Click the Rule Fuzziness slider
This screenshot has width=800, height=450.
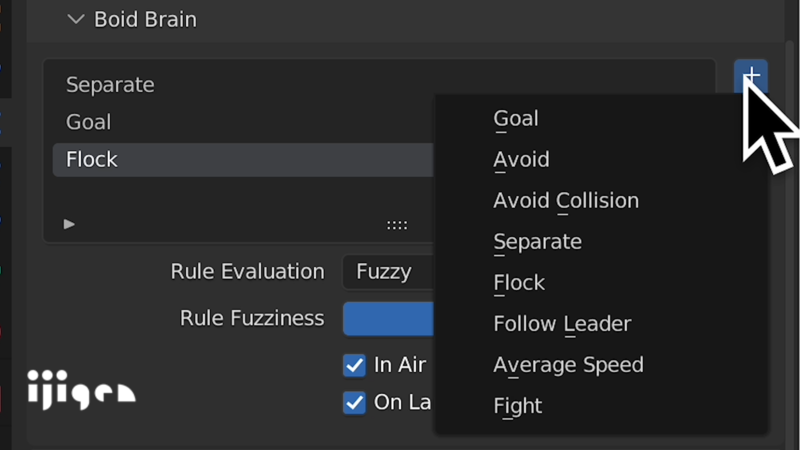point(389,318)
